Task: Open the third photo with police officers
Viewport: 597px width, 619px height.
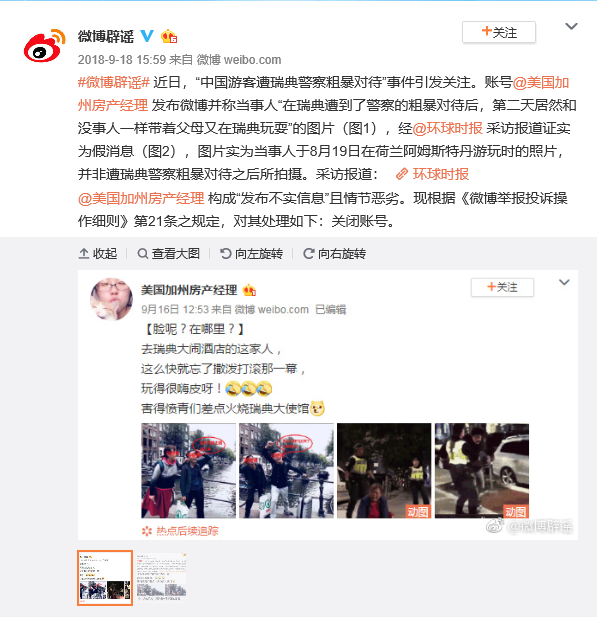Action: coord(384,471)
